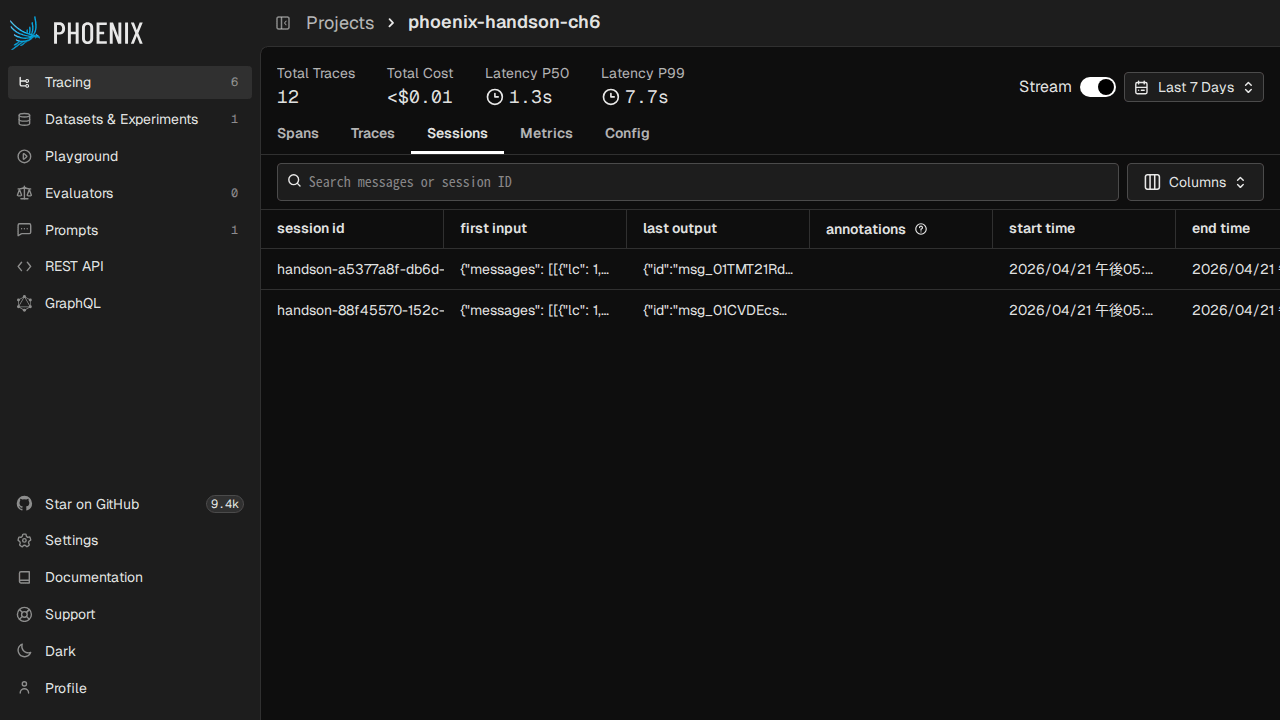
Task: Open session handson-88f45570-152c row
Action: click(x=770, y=310)
